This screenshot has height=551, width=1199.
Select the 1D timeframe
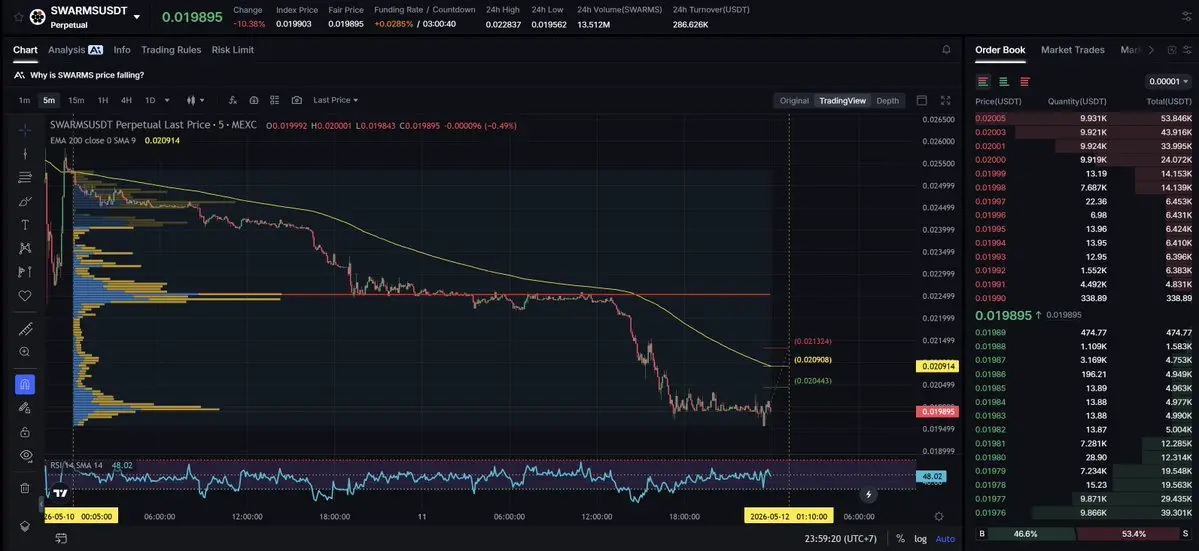(x=150, y=100)
